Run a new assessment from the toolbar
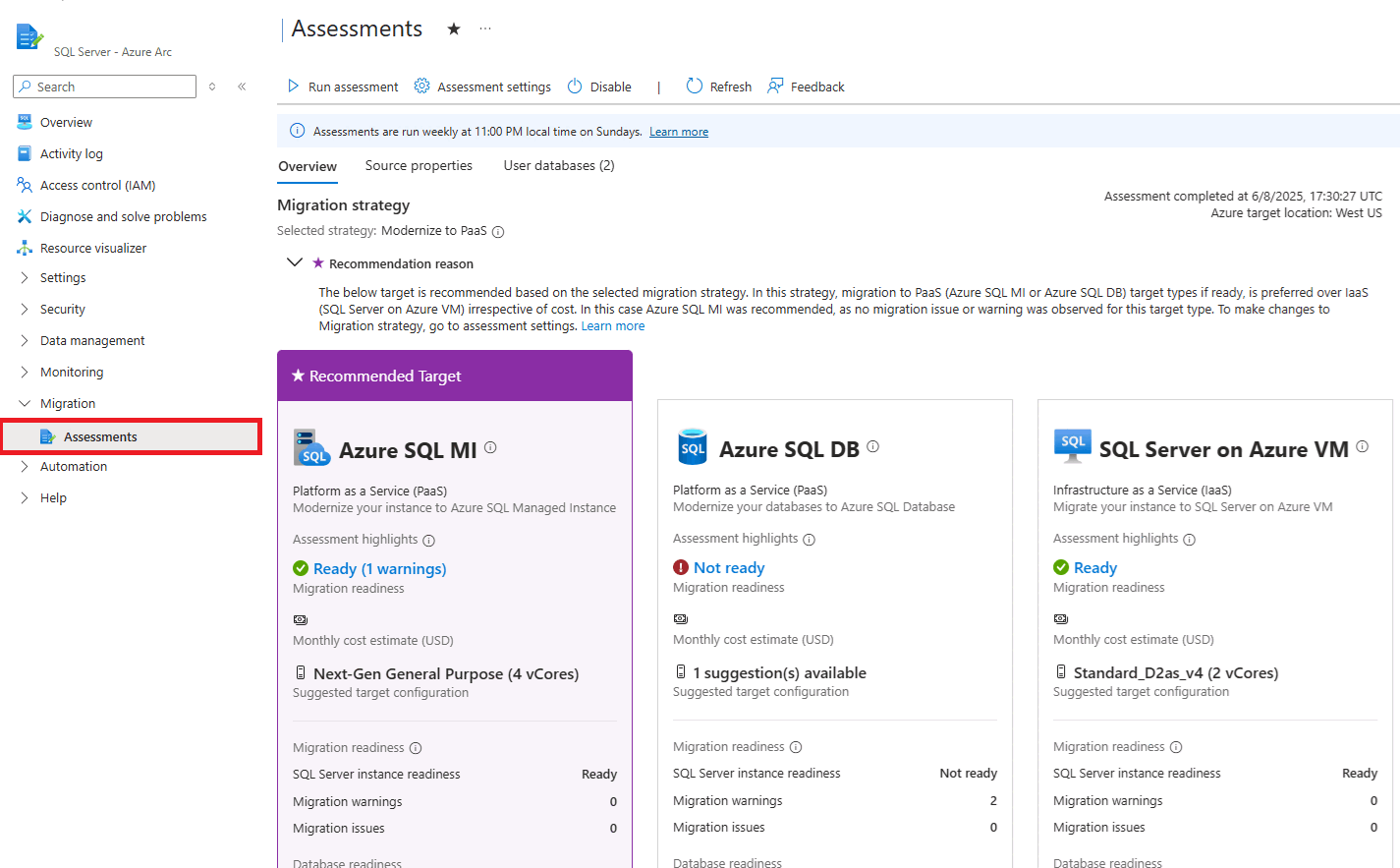1400x868 pixels. coord(341,87)
